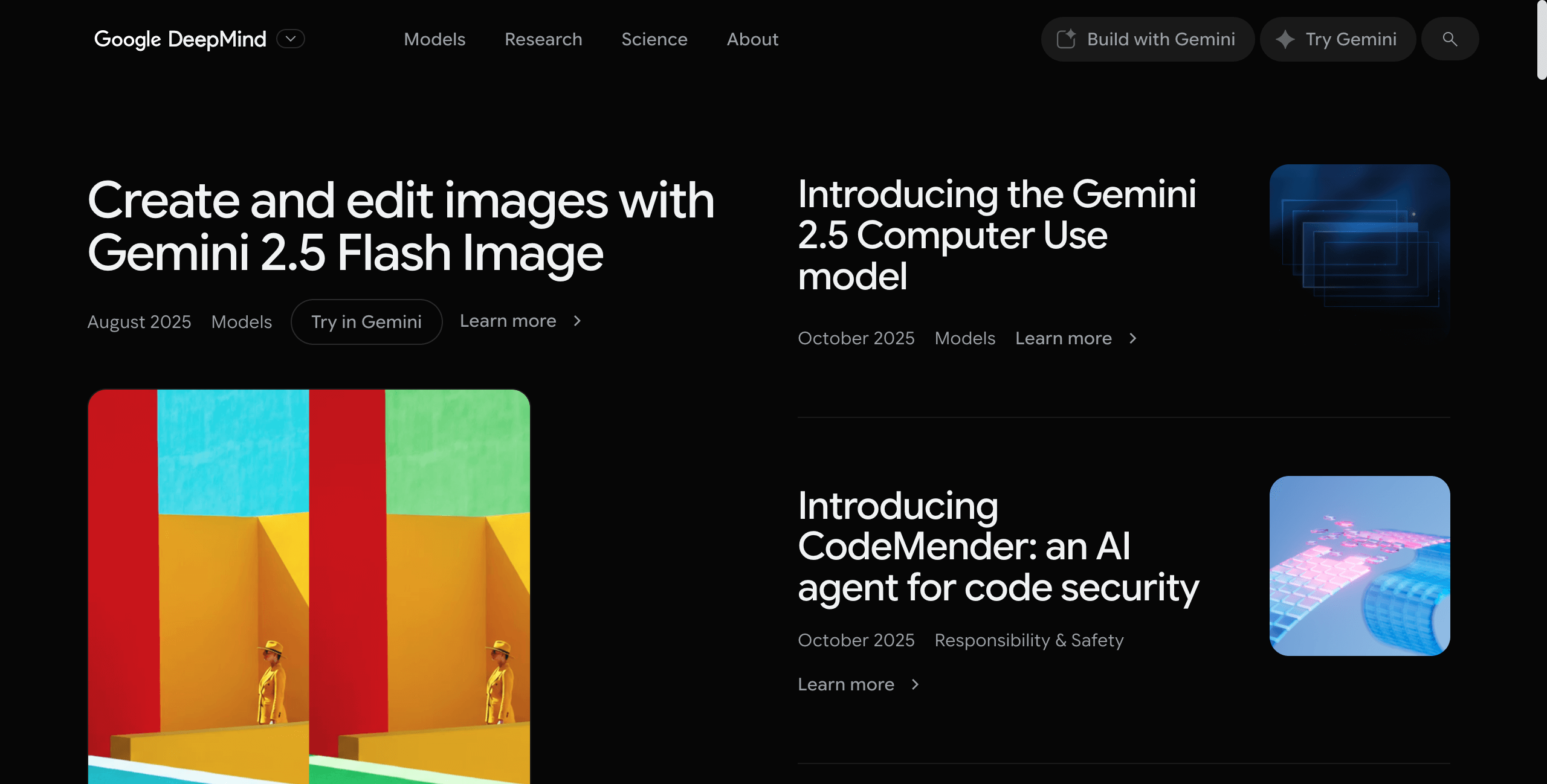Open the search magnifier icon

tap(1450, 39)
